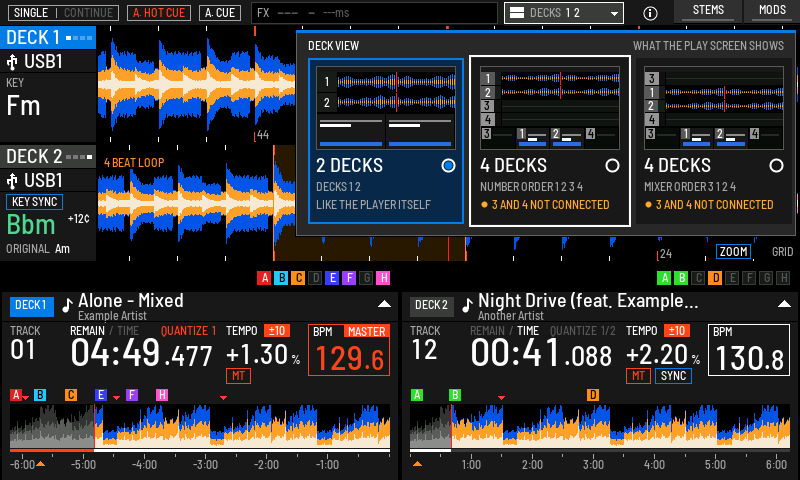Select 4 Decks number order thumbnail
The width and height of the screenshot is (800, 480).
pos(550,108)
